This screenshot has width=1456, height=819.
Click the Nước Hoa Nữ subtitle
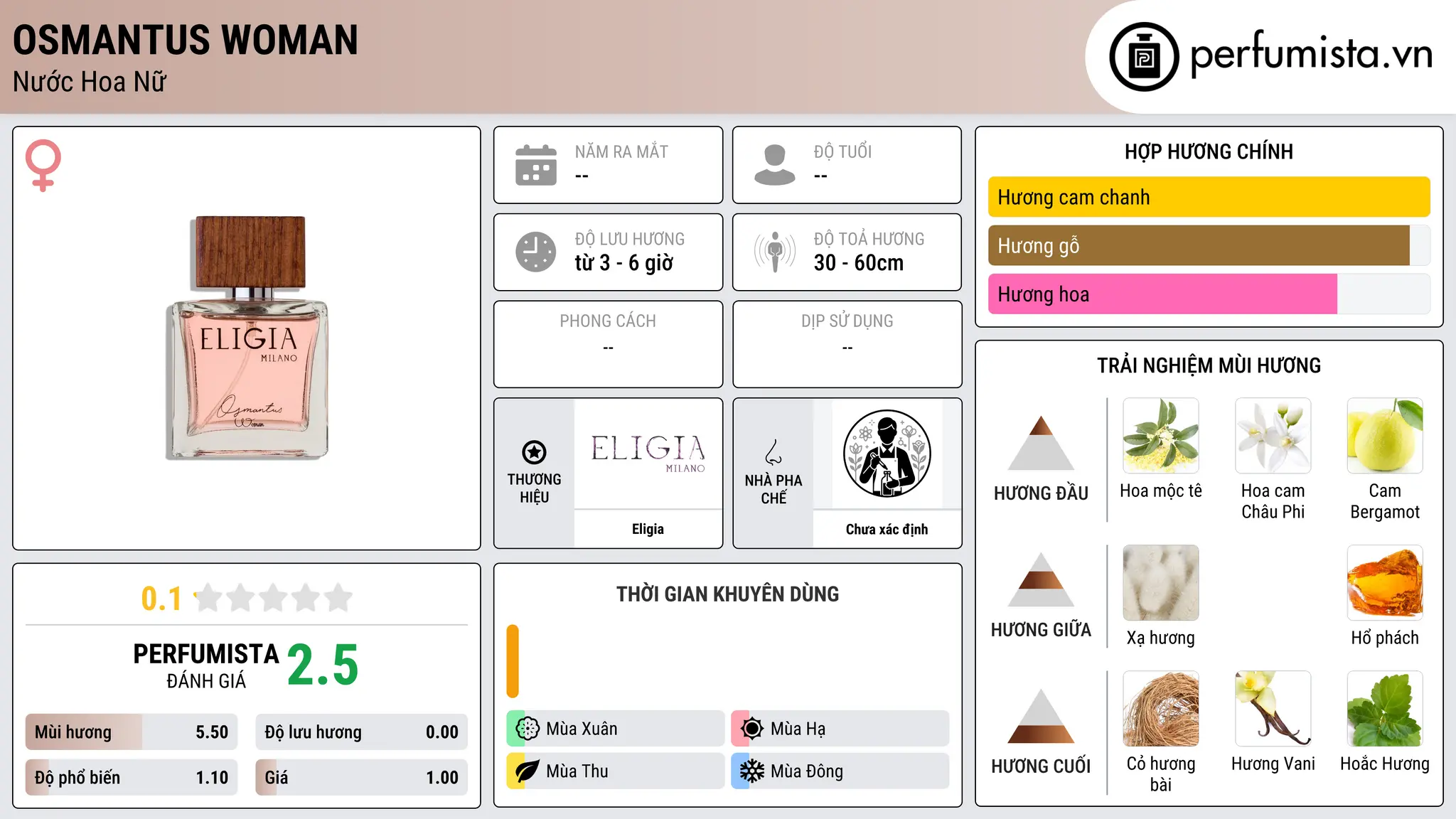coord(90,82)
